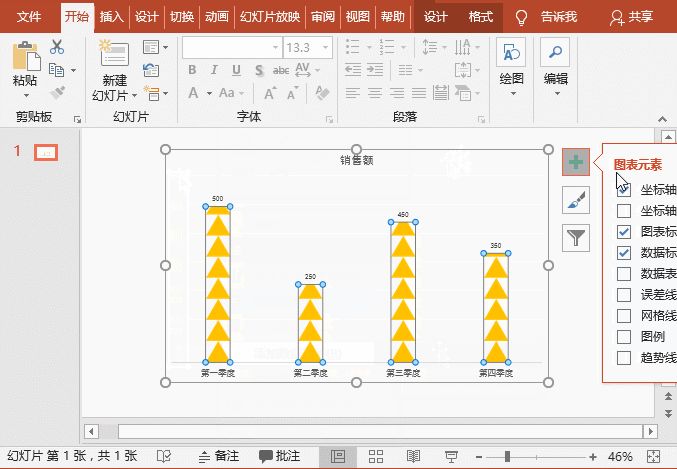Open 批注 comments pane
This screenshot has width=677, height=469.
[x=279, y=456]
